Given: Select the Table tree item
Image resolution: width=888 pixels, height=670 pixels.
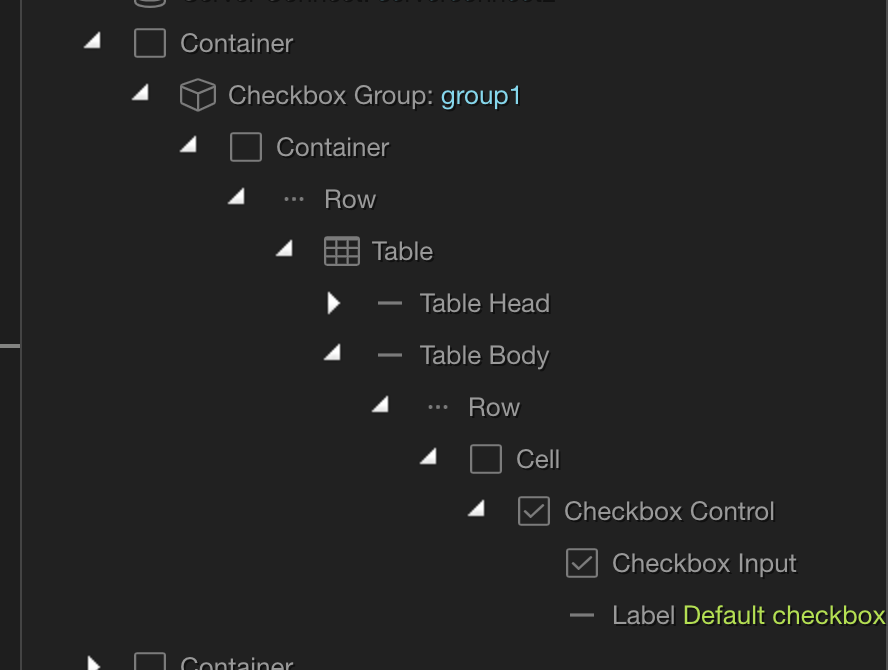Looking at the screenshot, I should point(402,251).
